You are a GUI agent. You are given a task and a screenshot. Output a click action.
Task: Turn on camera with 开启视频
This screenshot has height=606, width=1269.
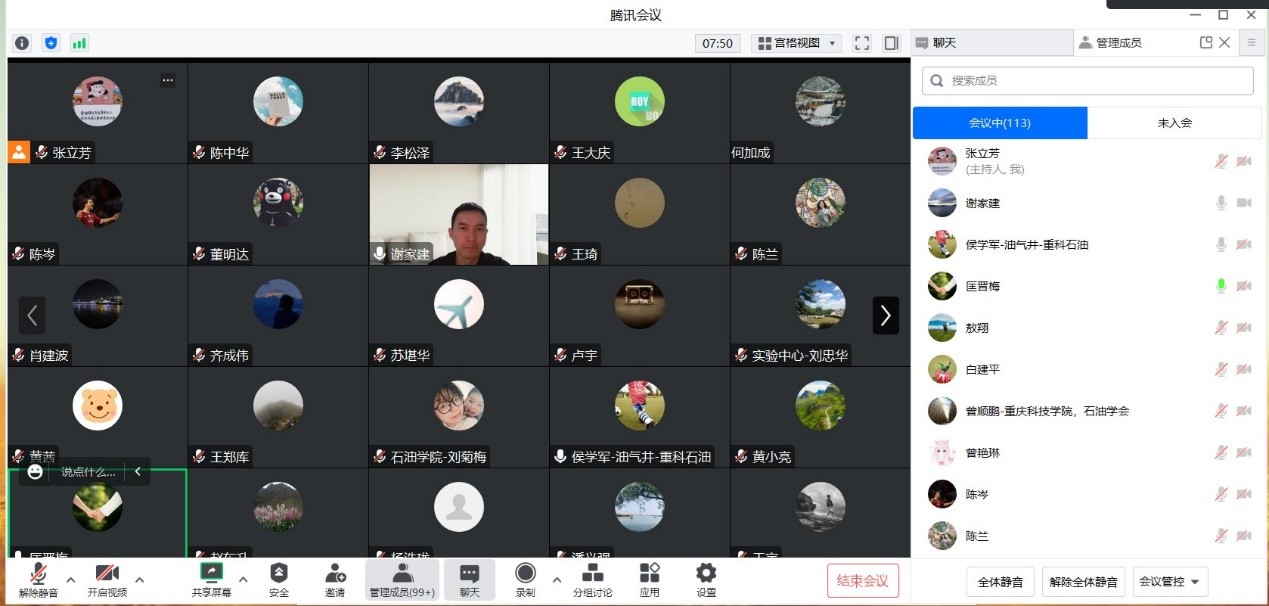pos(107,578)
